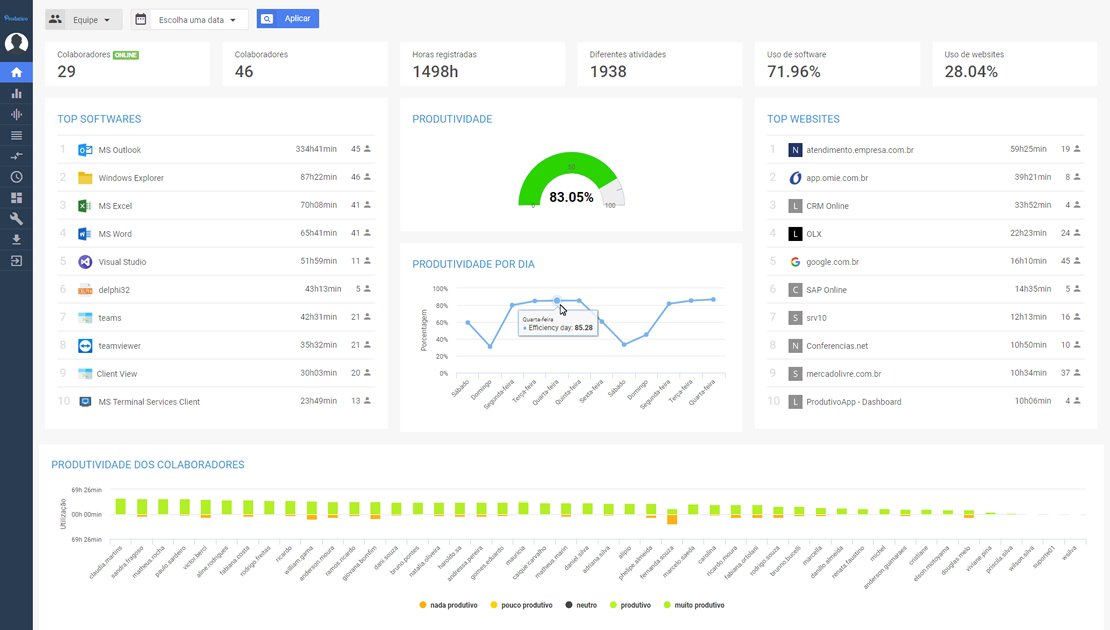Click the 59h25min time for atendimento.empresa.com.br
The image size is (1110, 630).
click(x=1029, y=149)
